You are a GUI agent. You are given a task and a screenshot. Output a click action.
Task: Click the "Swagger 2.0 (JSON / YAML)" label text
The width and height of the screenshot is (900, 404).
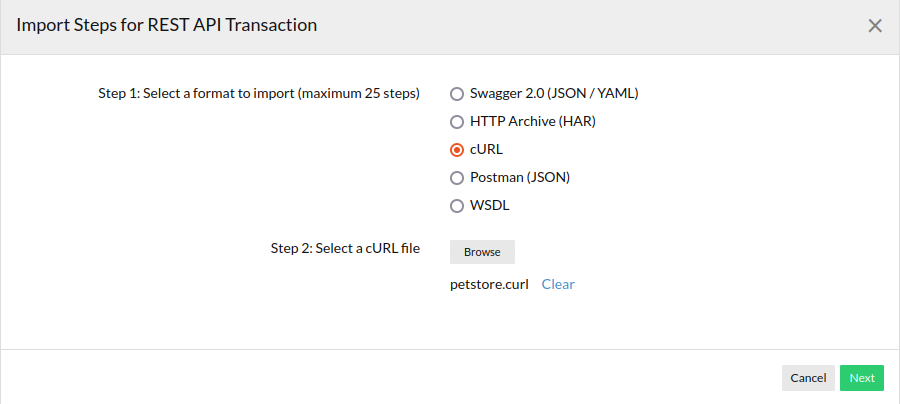tap(554, 94)
